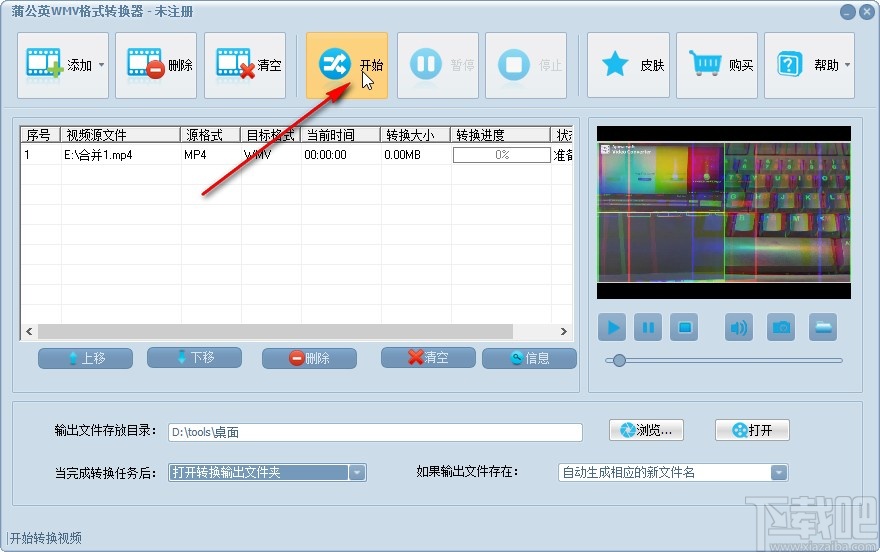Click the 购买 shopping cart button

click(x=717, y=66)
